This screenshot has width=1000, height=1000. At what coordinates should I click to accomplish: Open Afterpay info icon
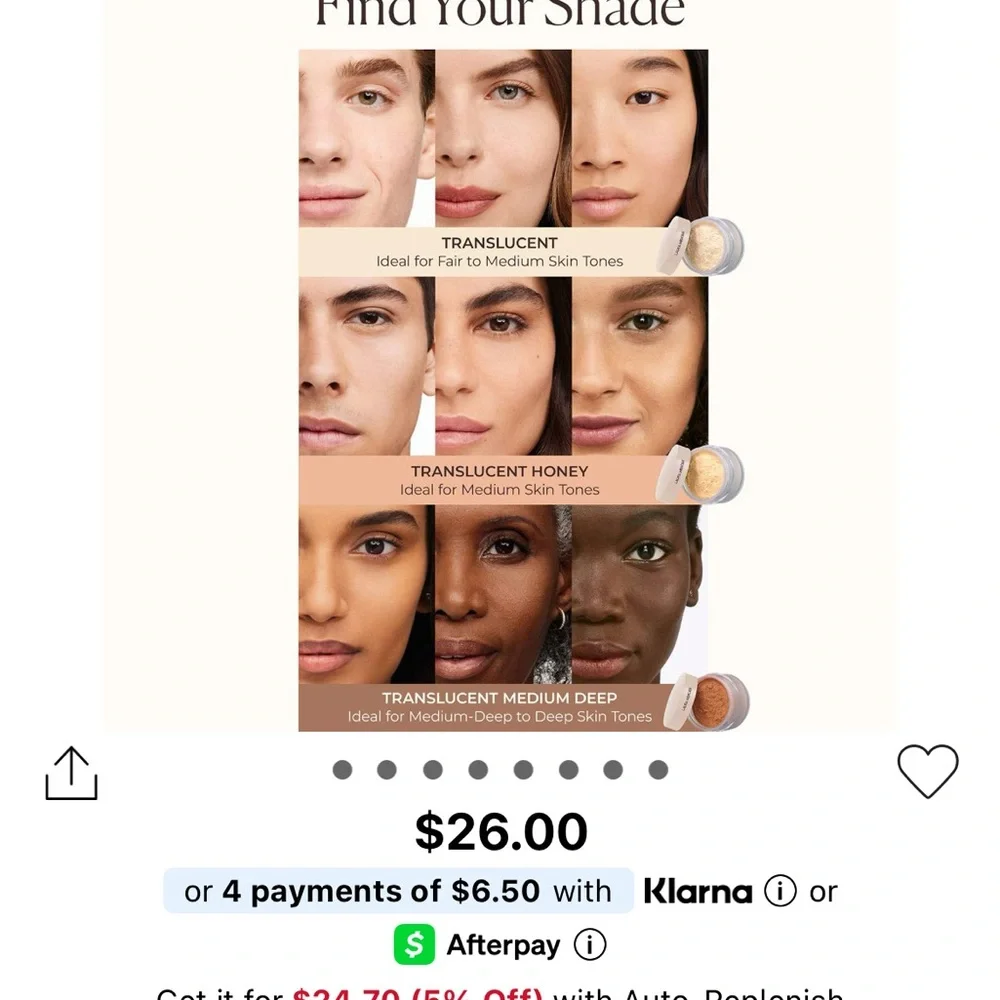[x=590, y=944]
